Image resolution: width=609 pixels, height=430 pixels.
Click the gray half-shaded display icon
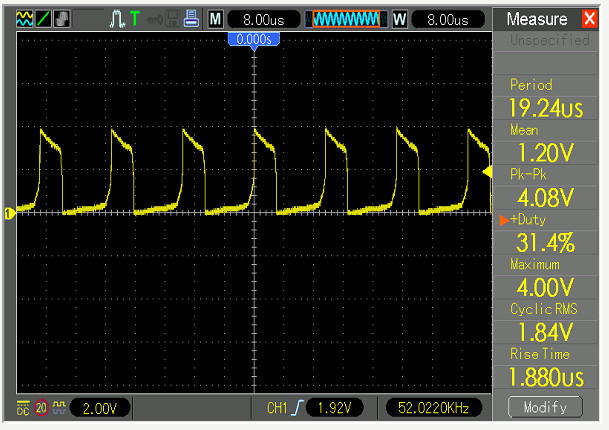tap(61, 19)
